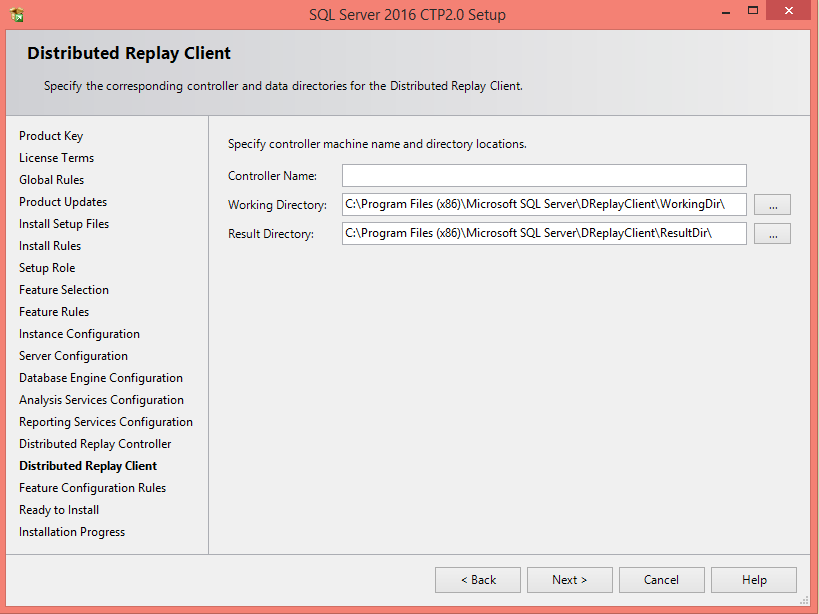Focus the Result Directory path field
This screenshot has height=614, width=819.
[x=544, y=233]
